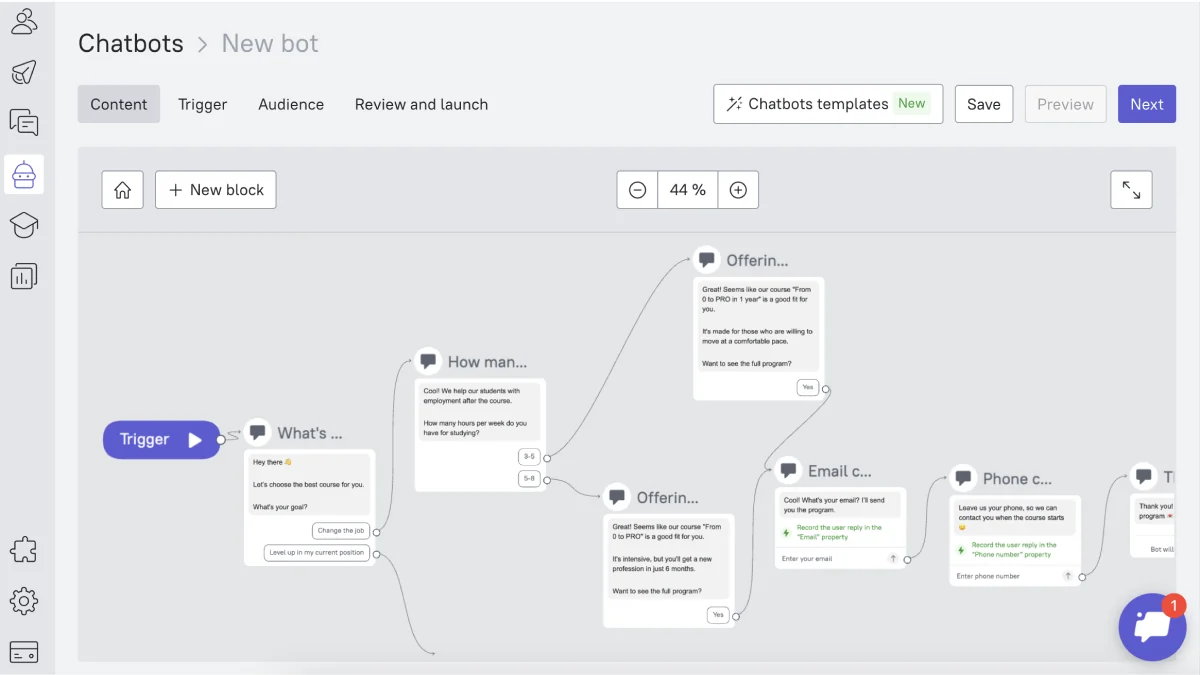Viewport: 1200px width, 675px height.
Task: Open the integrations puzzle-piece icon
Action: [x=24, y=549]
